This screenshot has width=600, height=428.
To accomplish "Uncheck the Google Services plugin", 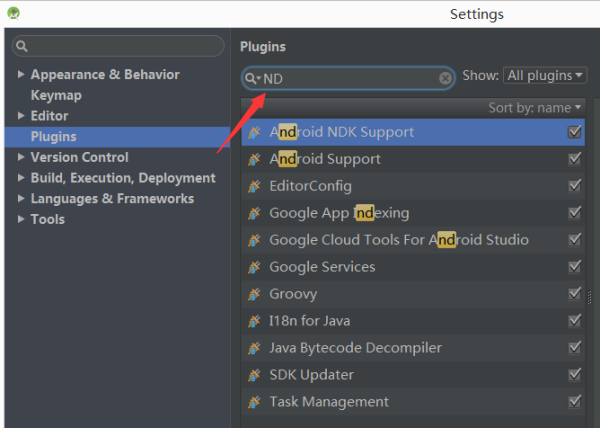I will [x=574, y=267].
